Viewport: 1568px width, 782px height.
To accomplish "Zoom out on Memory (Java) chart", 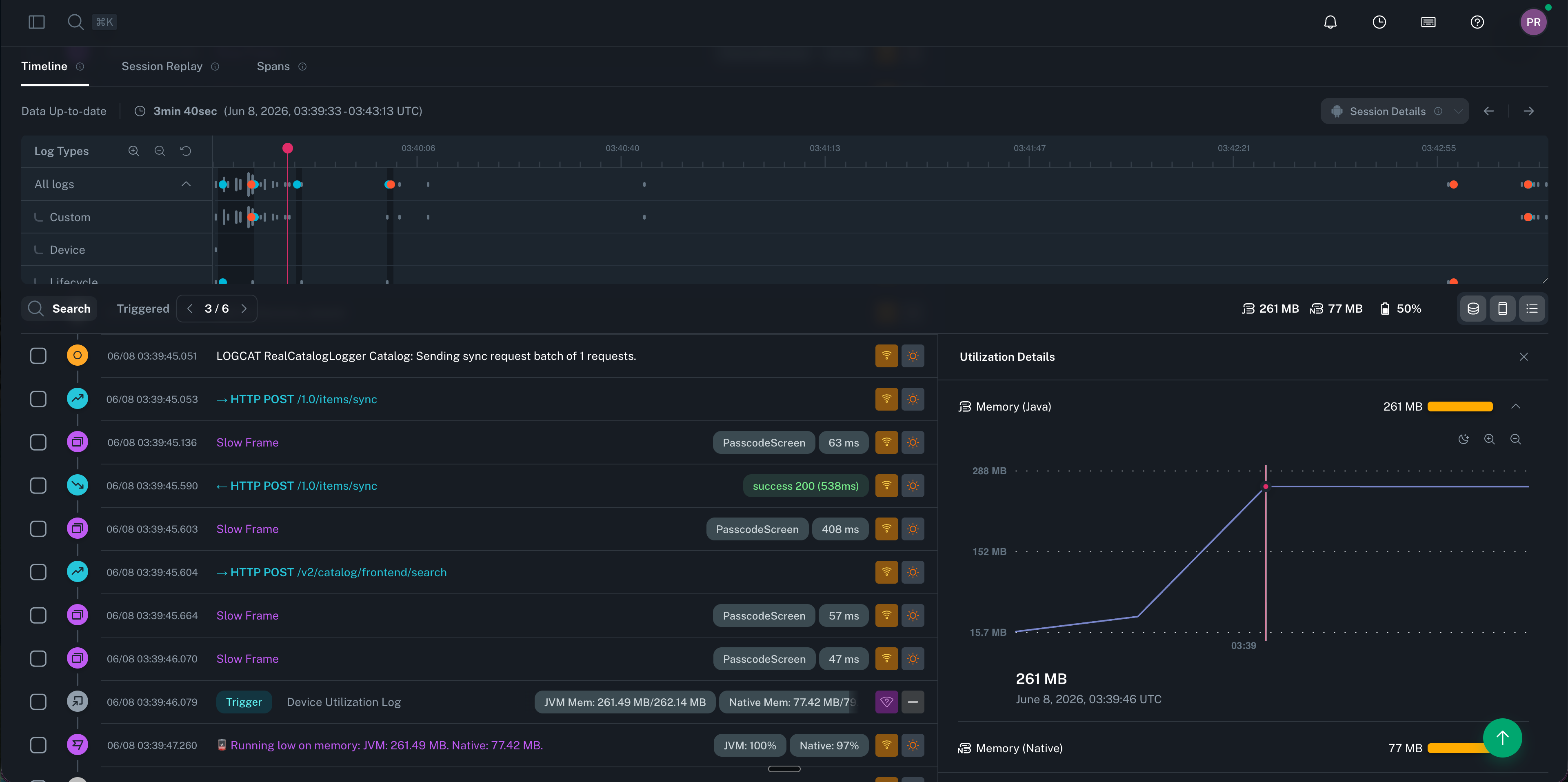I will [1515, 440].
